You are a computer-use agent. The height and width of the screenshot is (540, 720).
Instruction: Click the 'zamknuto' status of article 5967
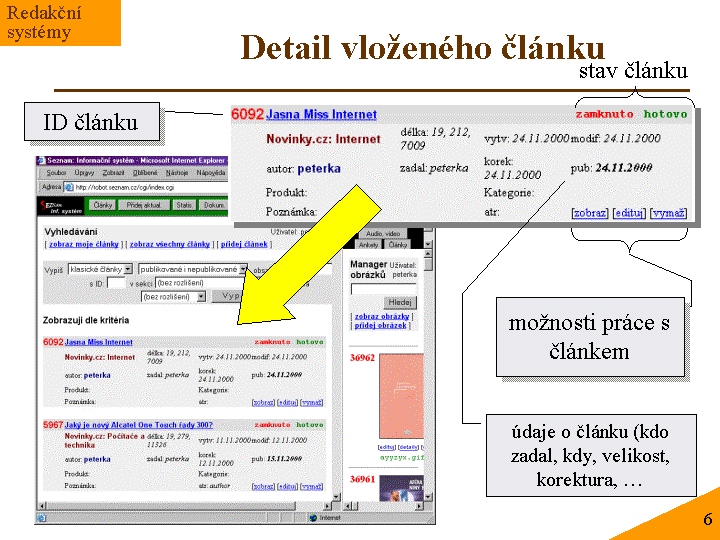point(272,425)
